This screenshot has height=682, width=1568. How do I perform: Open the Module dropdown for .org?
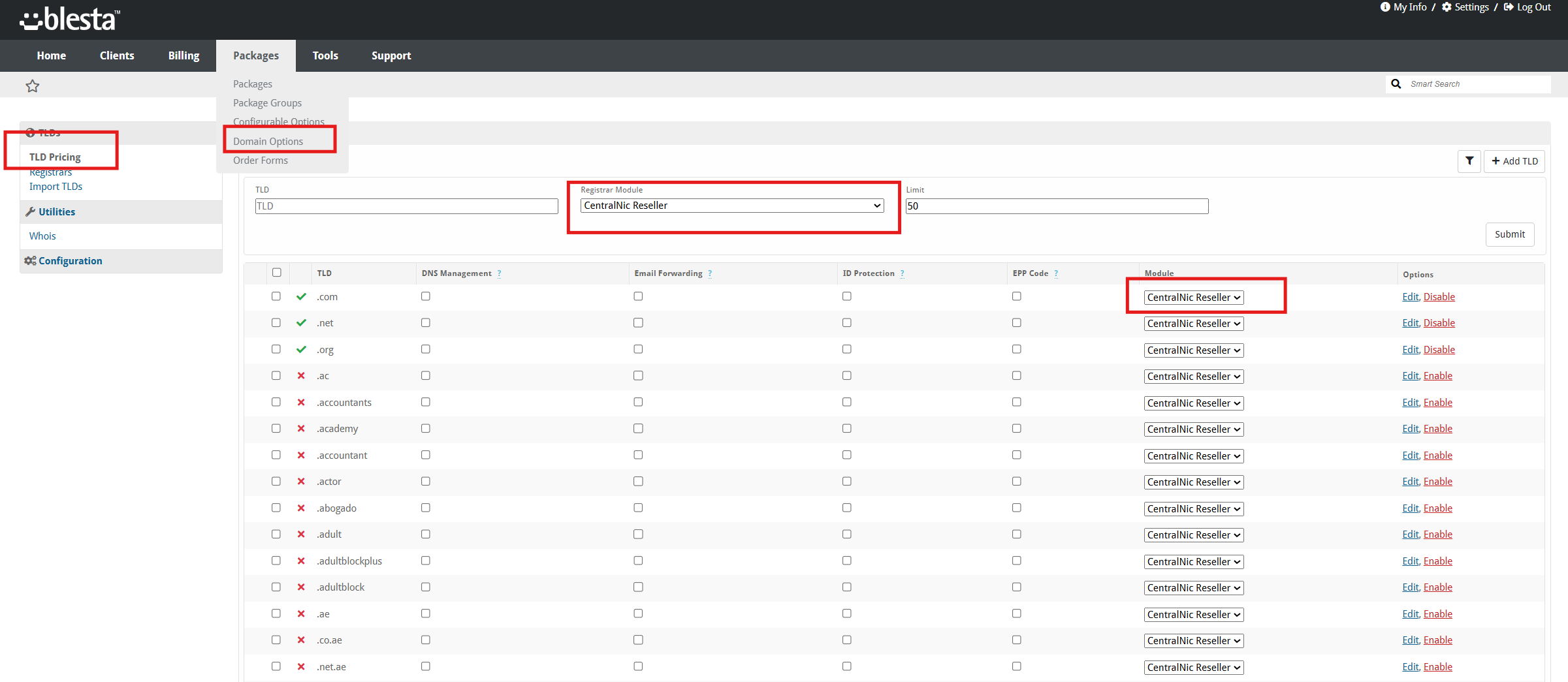click(x=1194, y=350)
